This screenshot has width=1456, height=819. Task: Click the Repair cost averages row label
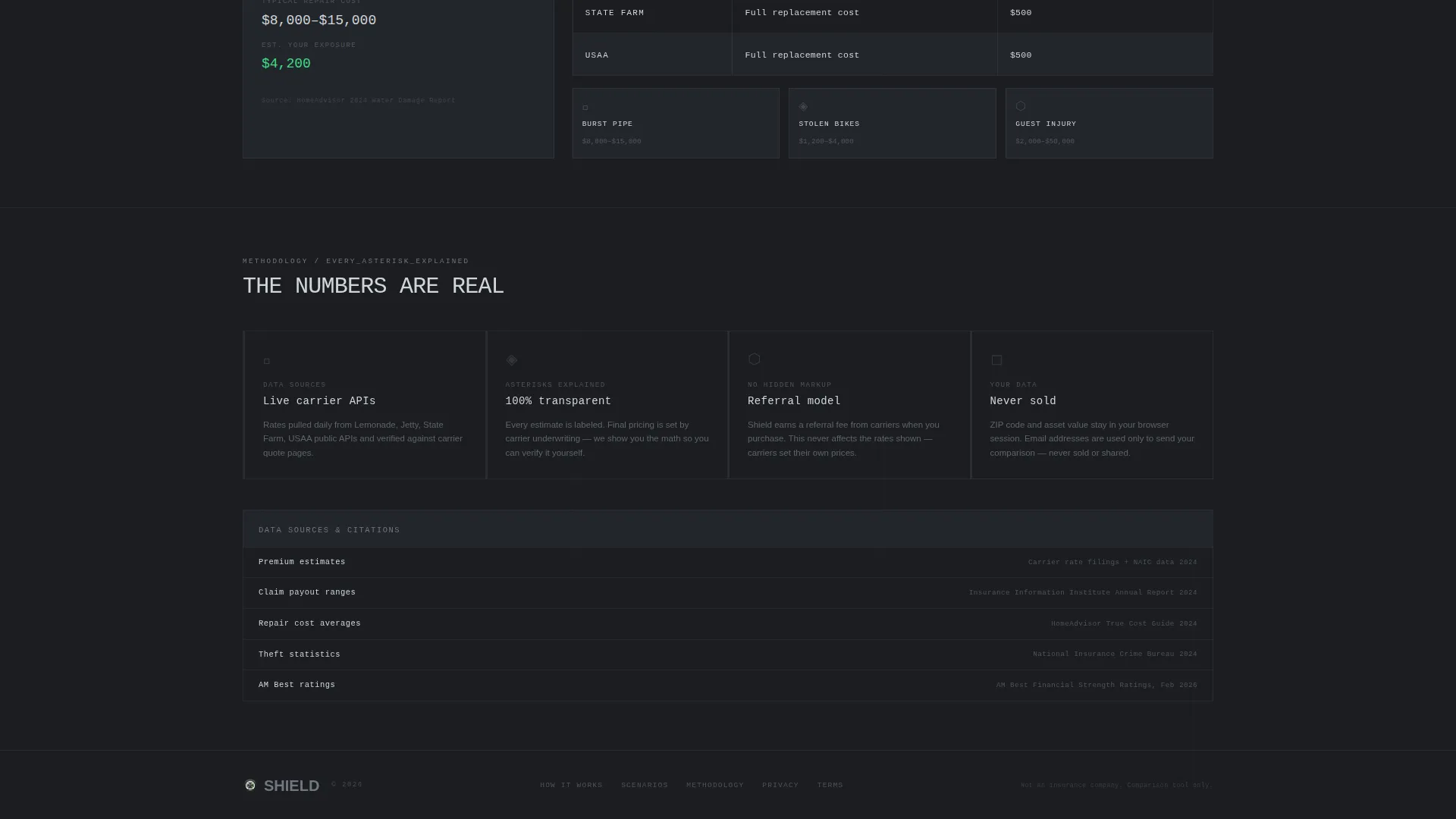tap(309, 623)
